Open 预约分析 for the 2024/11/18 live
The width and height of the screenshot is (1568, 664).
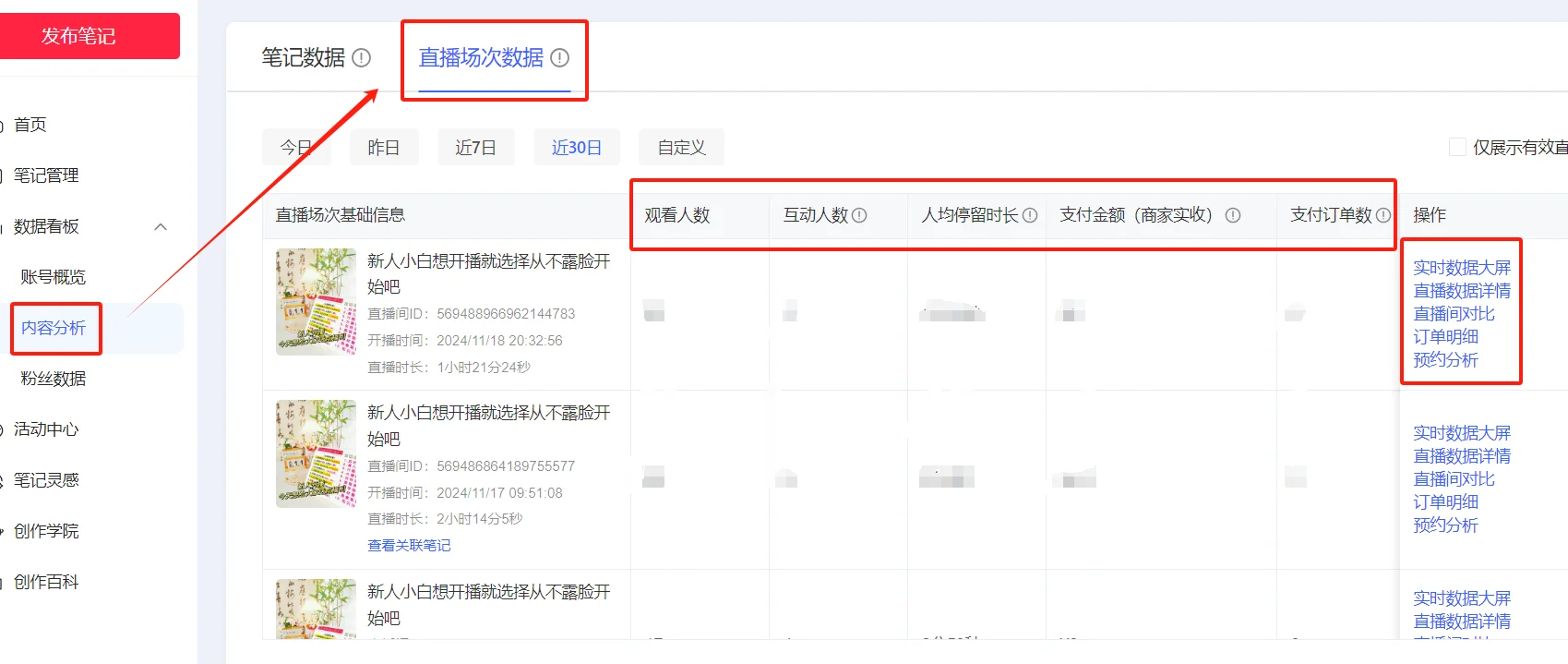click(x=1445, y=360)
